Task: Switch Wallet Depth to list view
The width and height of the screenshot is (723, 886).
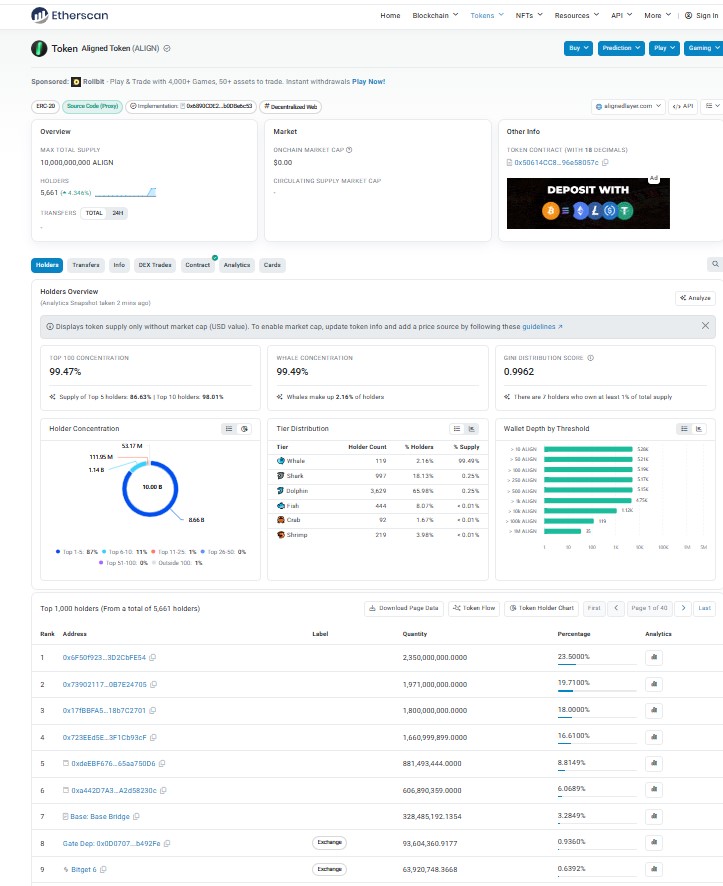Action: coord(684,429)
